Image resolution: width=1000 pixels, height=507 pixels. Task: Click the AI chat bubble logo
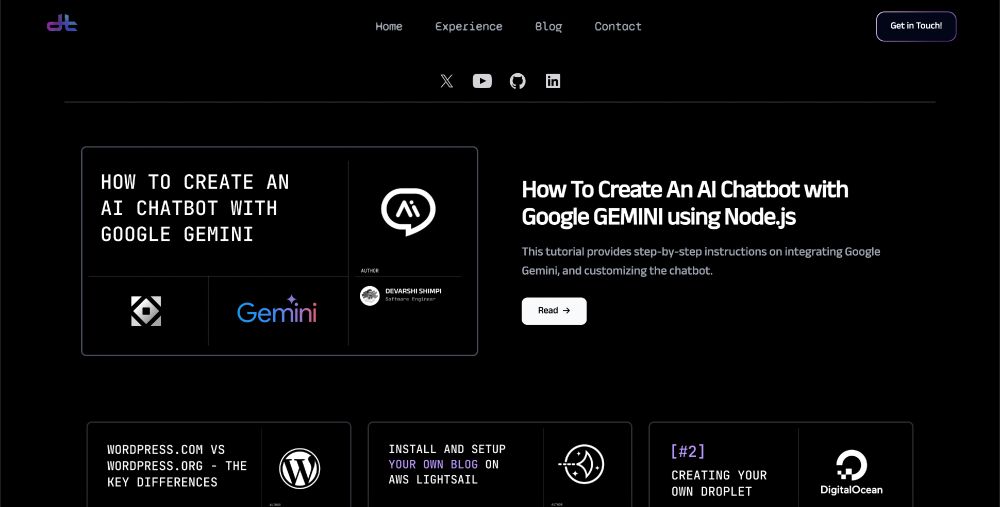pos(408,211)
